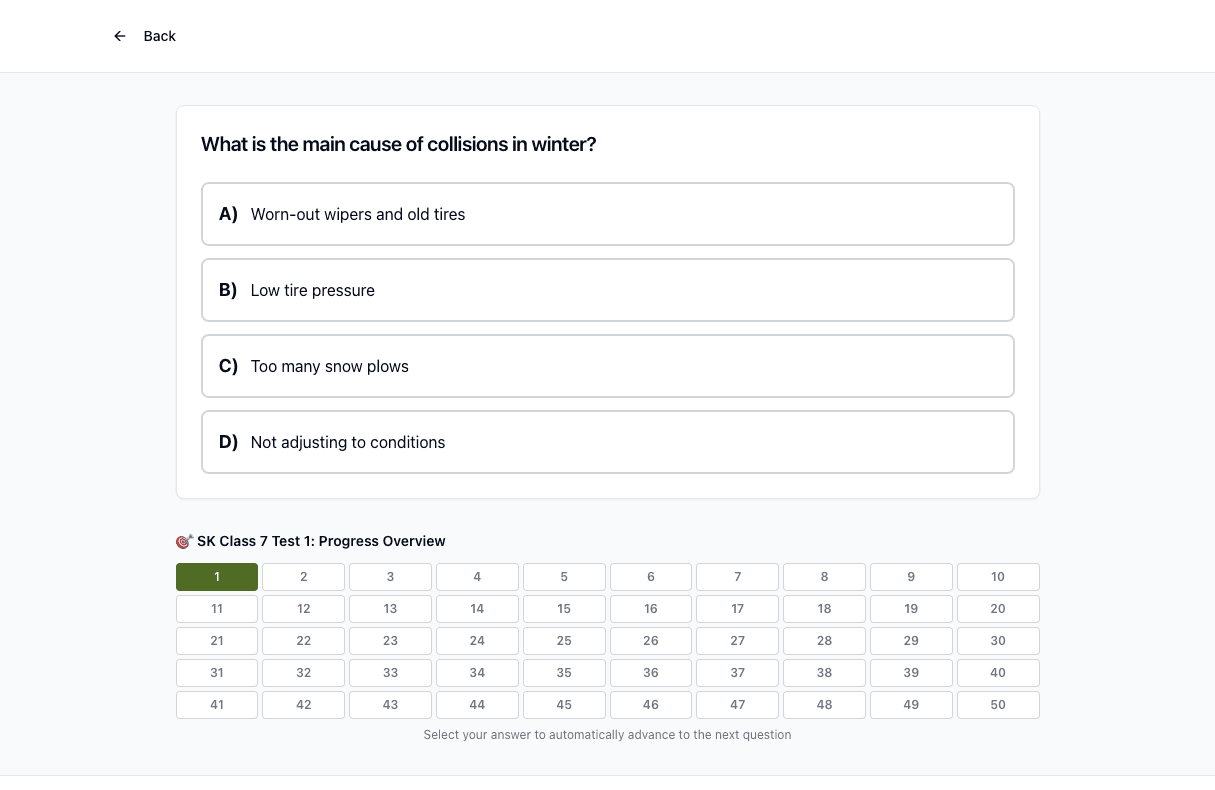Jump to question 35
Image resolution: width=1215 pixels, height=790 pixels.
564,673
